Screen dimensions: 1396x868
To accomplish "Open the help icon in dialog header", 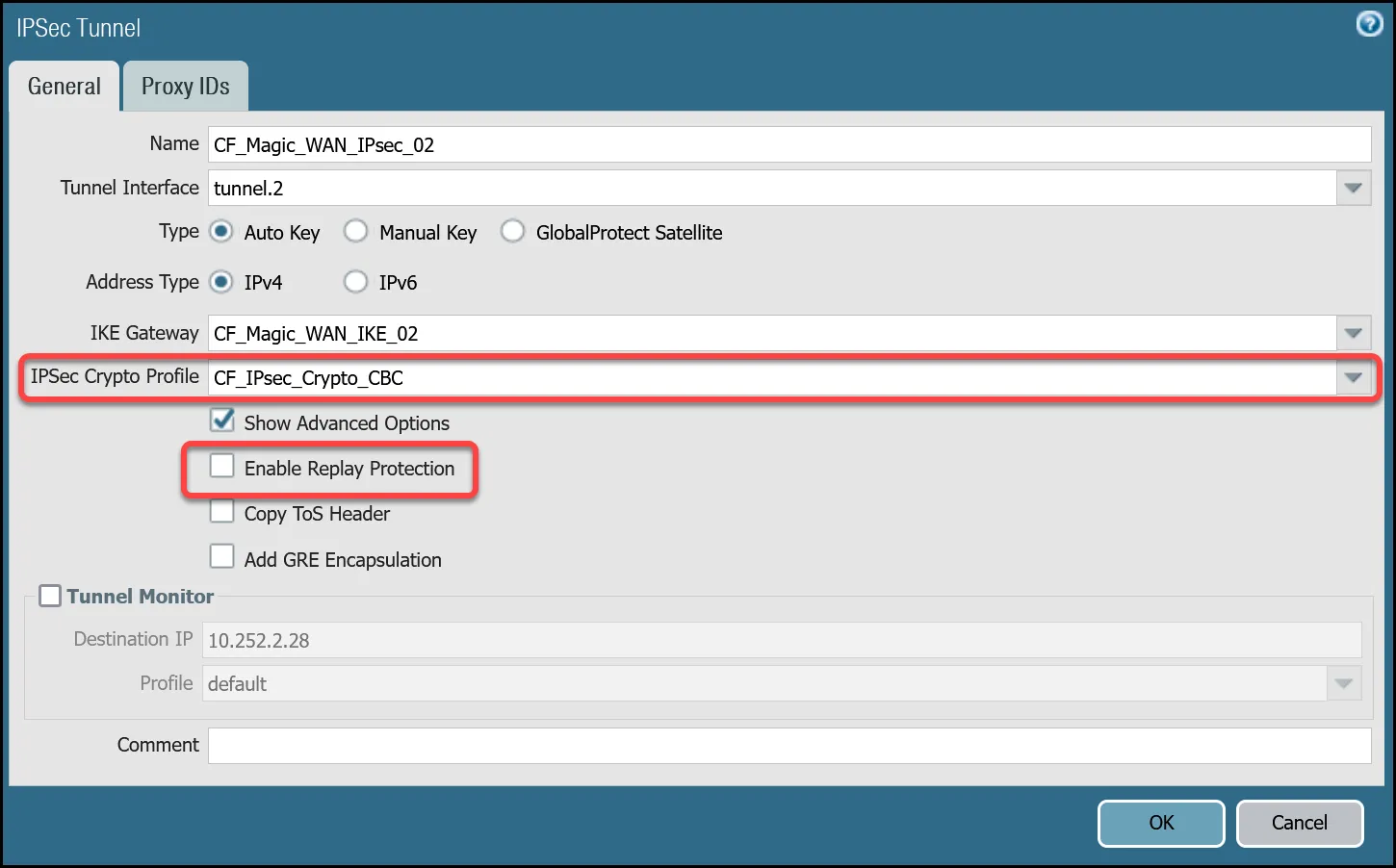I will 1369,24.
